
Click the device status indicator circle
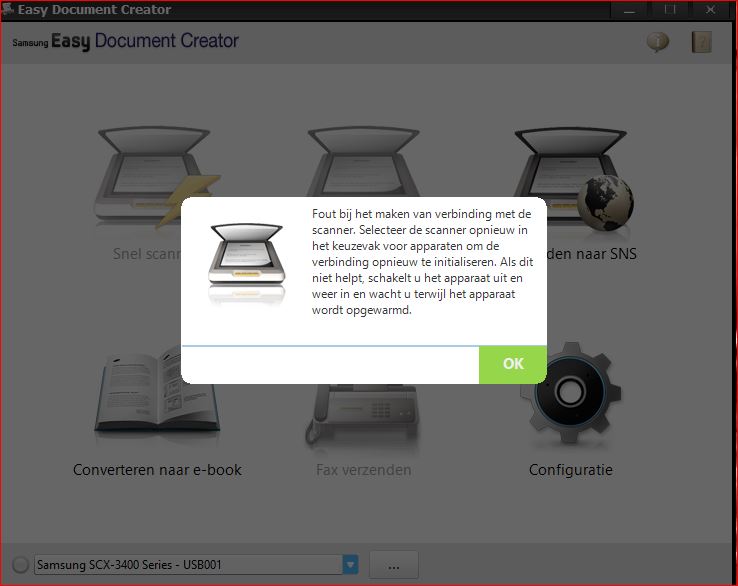coord(20,565)
